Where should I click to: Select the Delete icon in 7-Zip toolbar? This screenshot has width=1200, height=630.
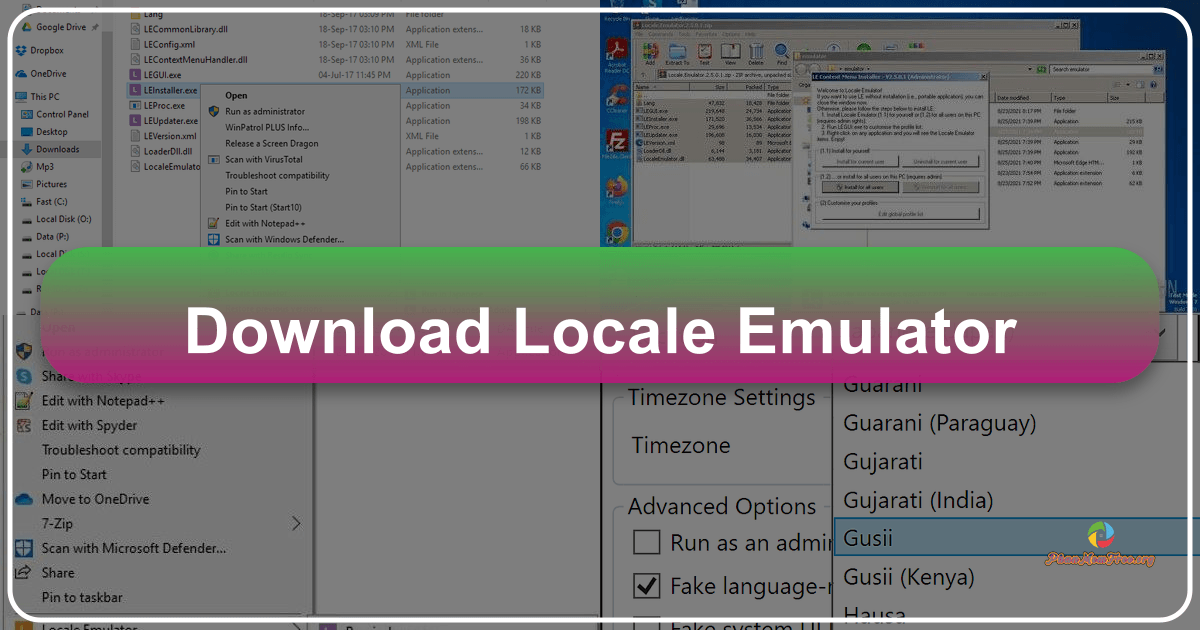[x=756, y=53]
